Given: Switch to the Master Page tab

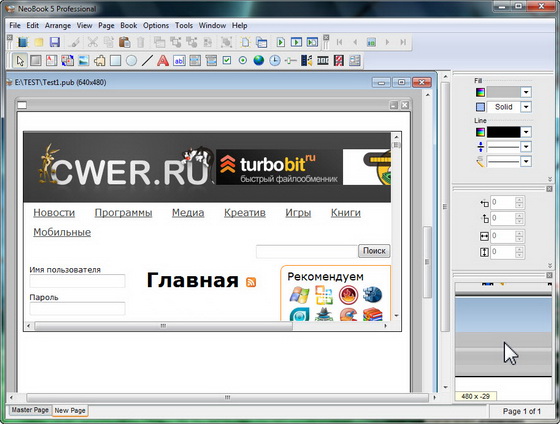Looking at the screenshot, I should pos(30,410).
